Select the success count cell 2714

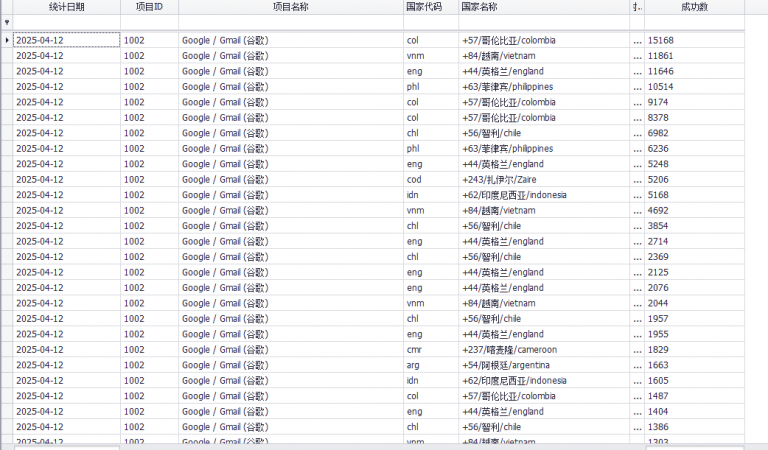694,241
